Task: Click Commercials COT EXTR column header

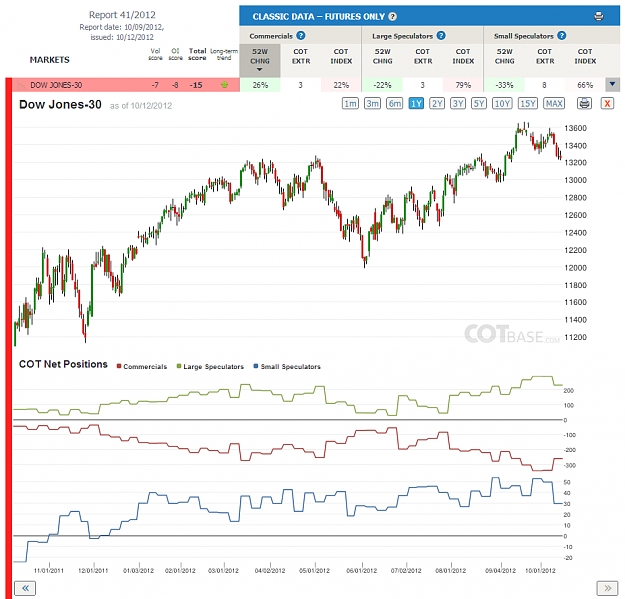Action: click(301, 57)
